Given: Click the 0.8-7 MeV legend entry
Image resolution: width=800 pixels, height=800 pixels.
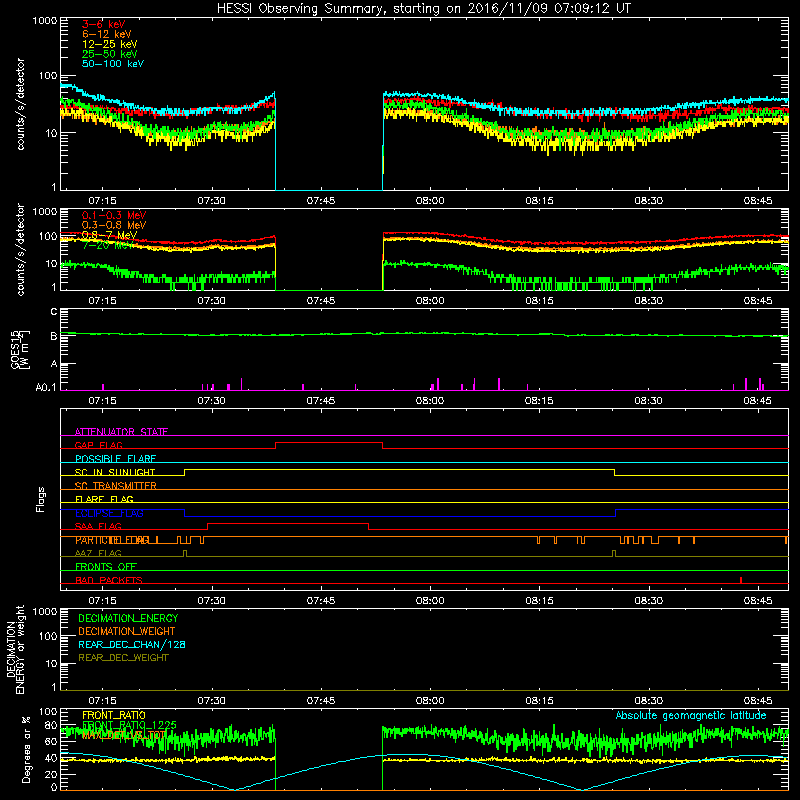Looking at the screenshot, I should (109, 235).
